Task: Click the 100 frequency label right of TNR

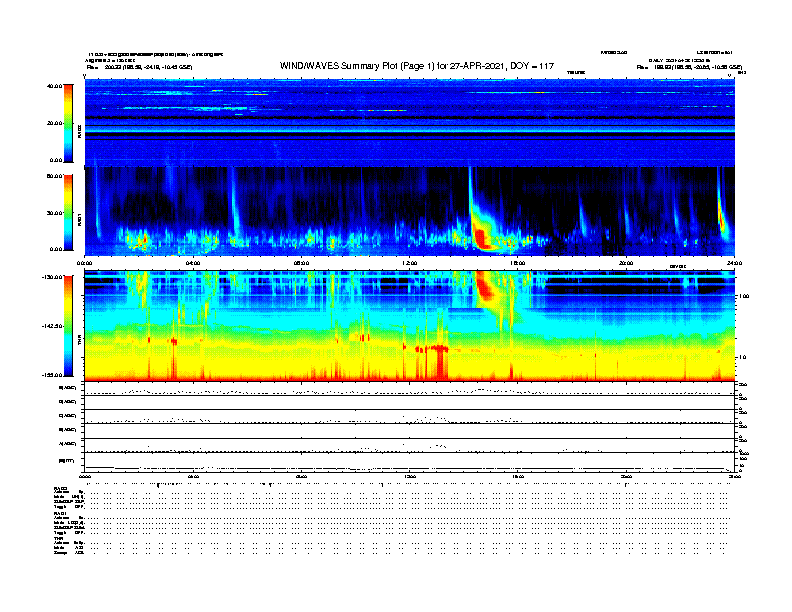Action: click(x=745, y=296)
